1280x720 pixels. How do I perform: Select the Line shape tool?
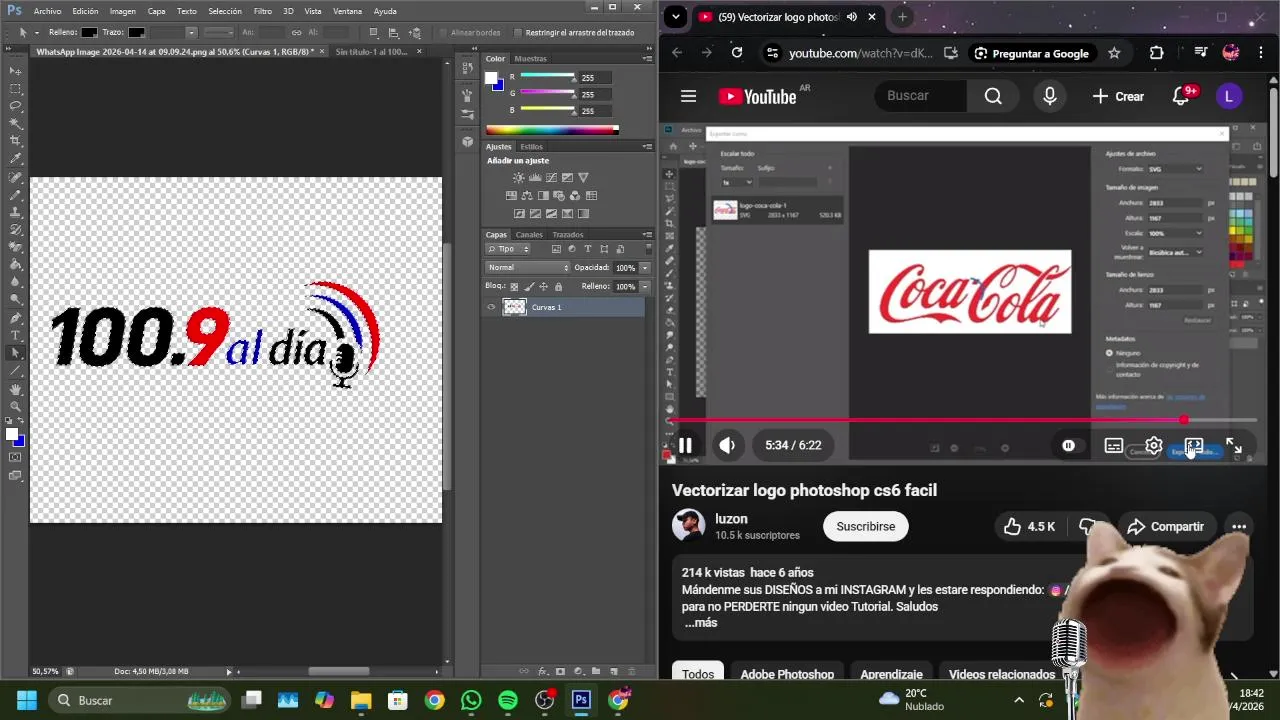[x=14, y=371]
